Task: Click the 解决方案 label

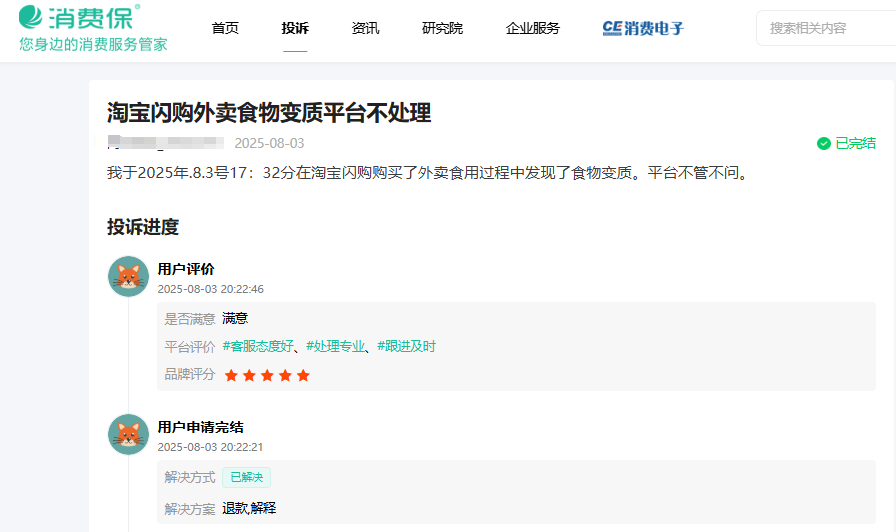Action: pos(190,509)
